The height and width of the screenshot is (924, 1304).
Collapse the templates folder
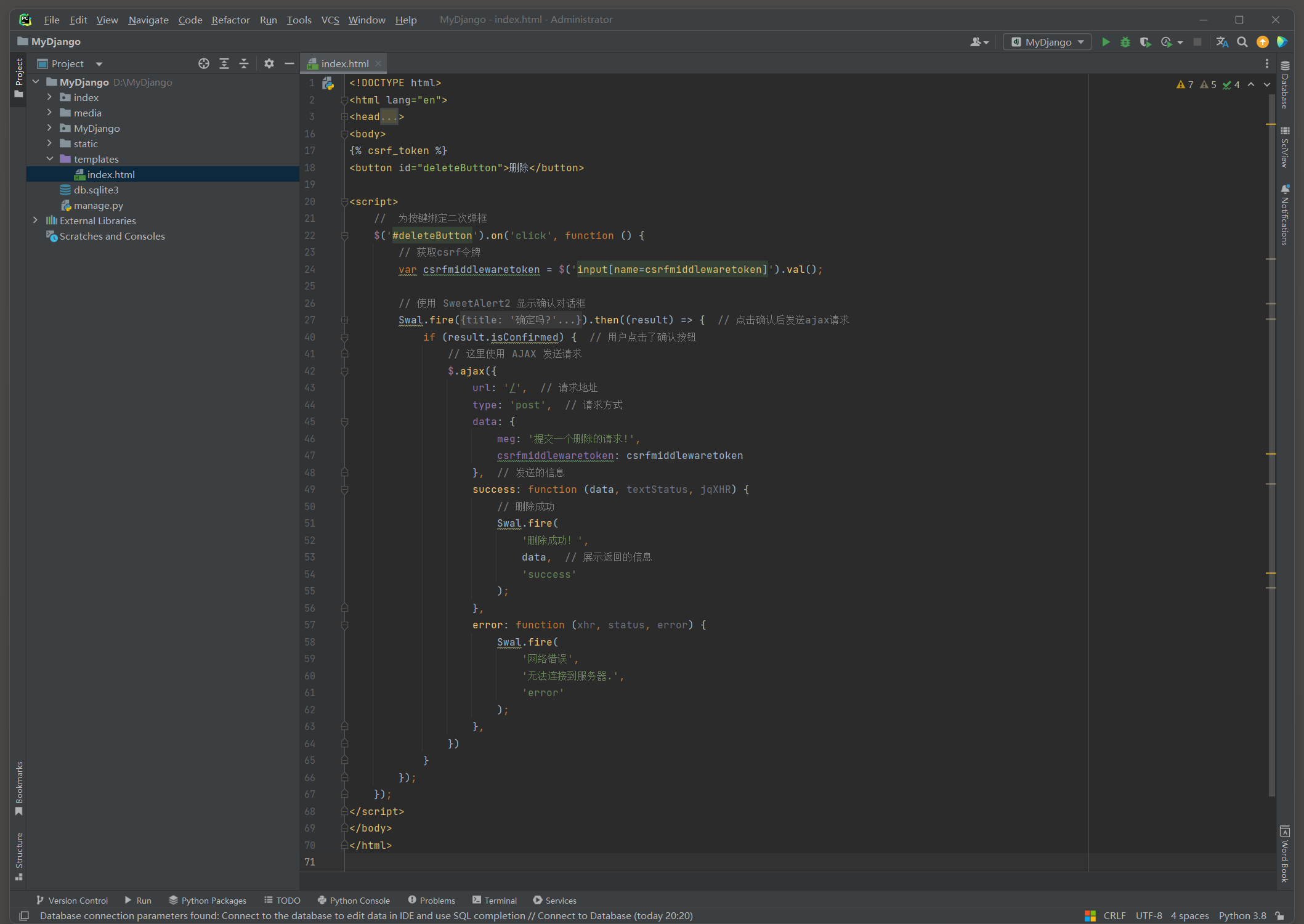(49, 159)
